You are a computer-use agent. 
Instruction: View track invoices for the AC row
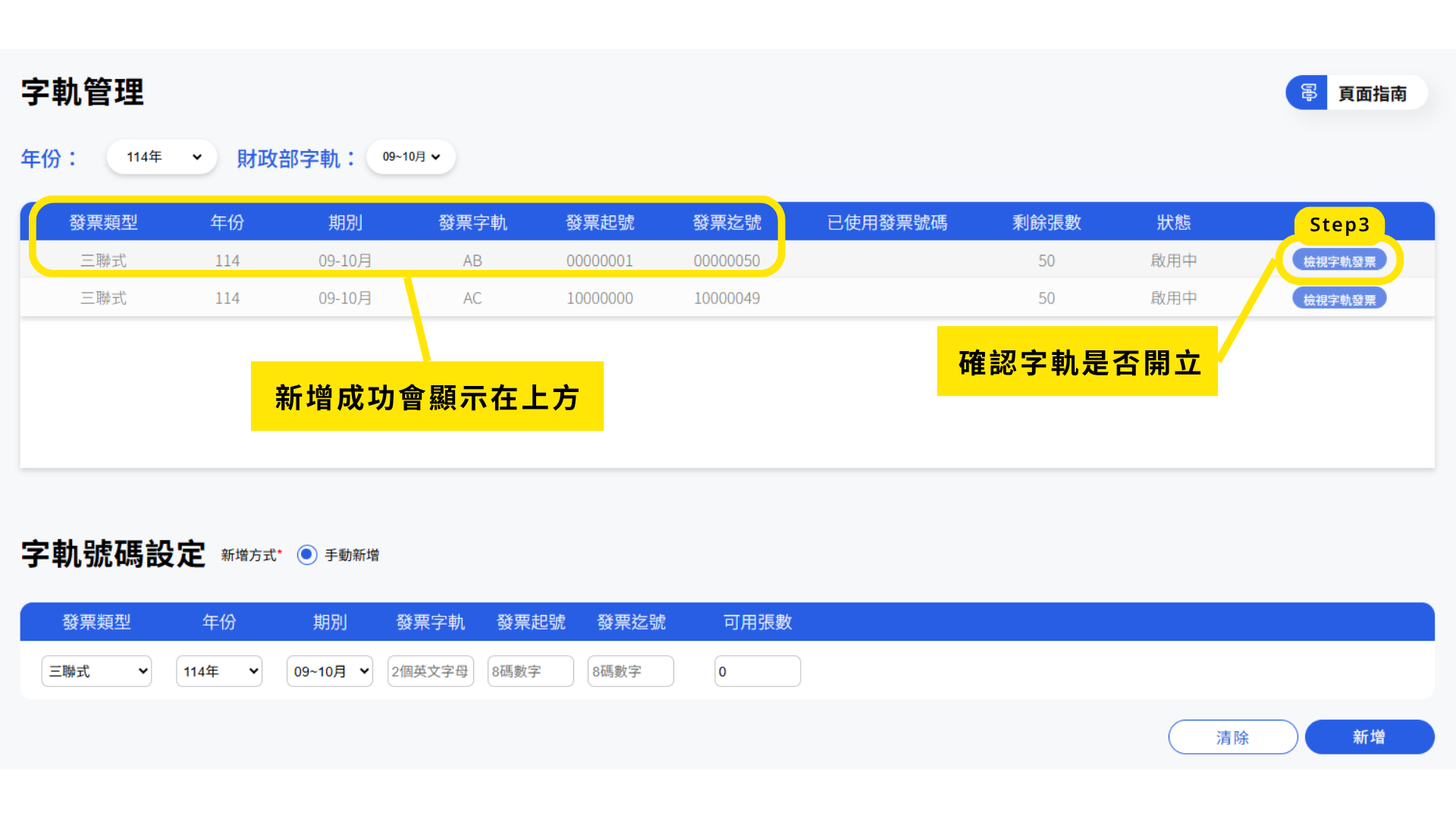[x=1339, y=299]
